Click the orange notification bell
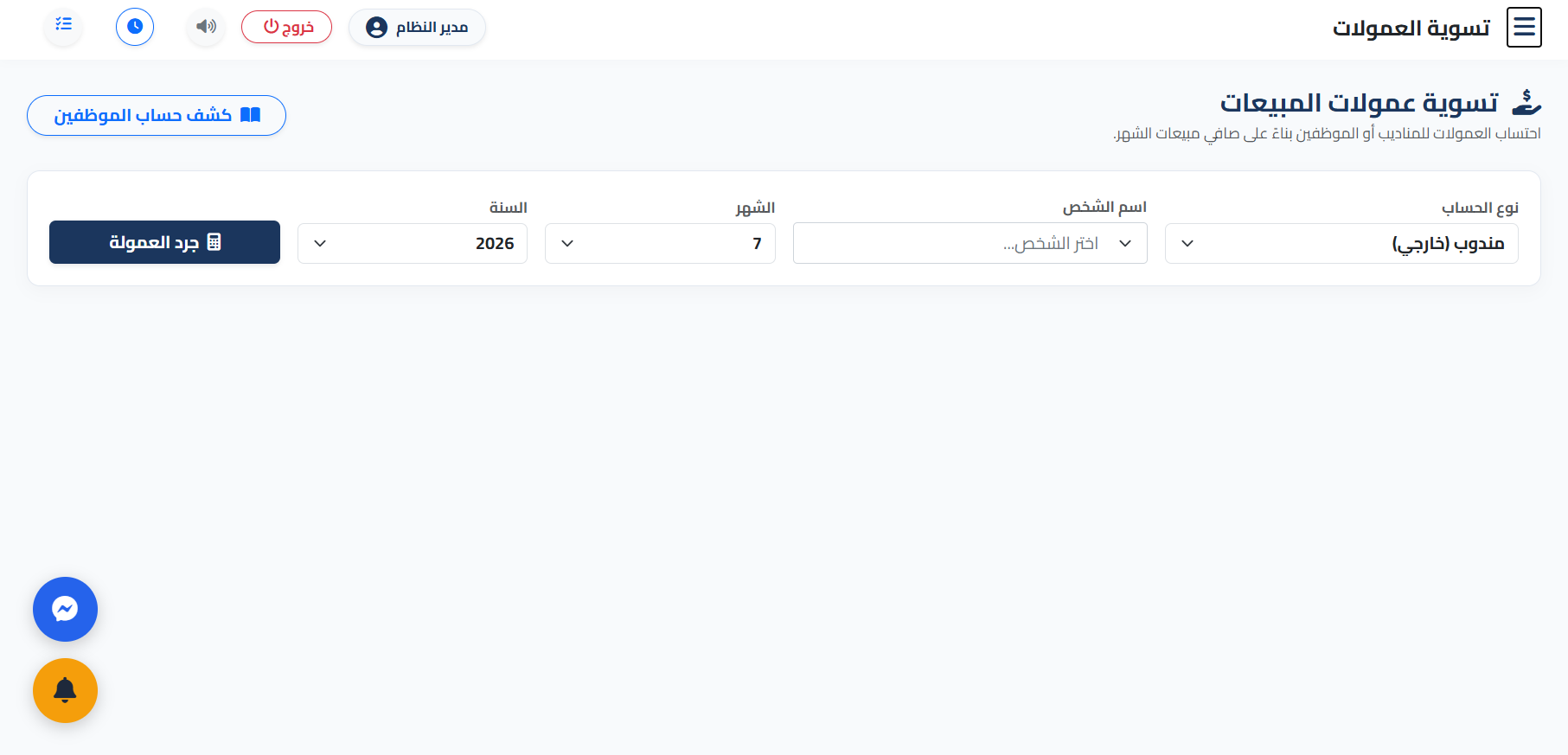The width and height of the screenshot is (1568, 755). [65, 690]
